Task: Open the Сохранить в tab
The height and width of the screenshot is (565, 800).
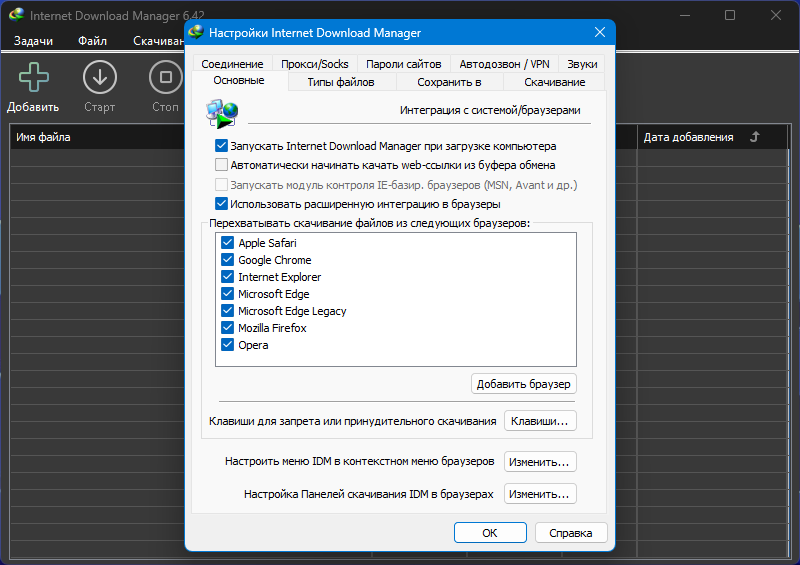Action: tap(449, 82)
